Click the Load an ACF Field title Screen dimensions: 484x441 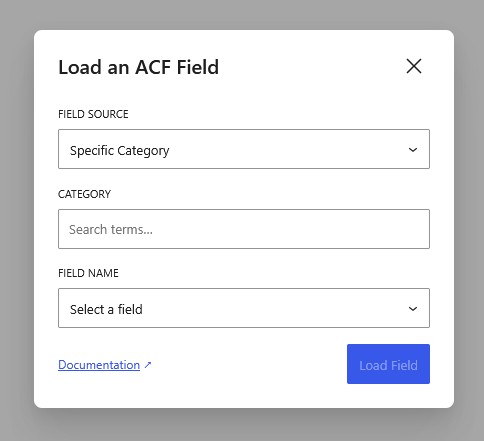click(x=139, y=67)
